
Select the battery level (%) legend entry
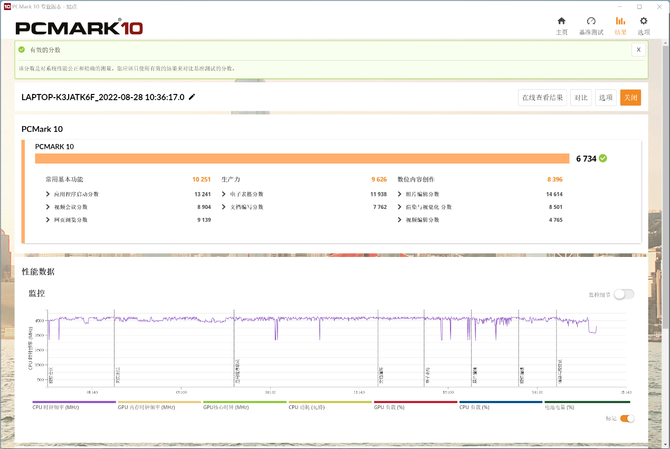click(x=587, y=405)
